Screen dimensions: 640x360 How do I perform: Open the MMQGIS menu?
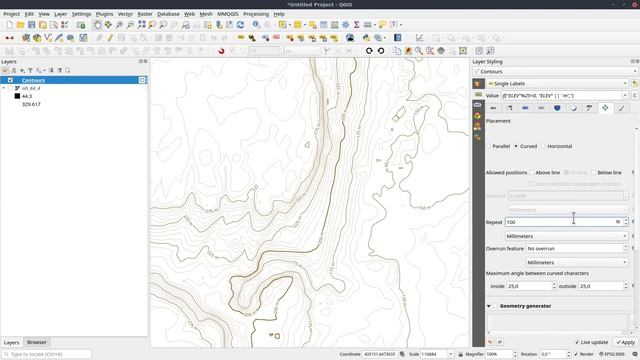pos(228,14)
